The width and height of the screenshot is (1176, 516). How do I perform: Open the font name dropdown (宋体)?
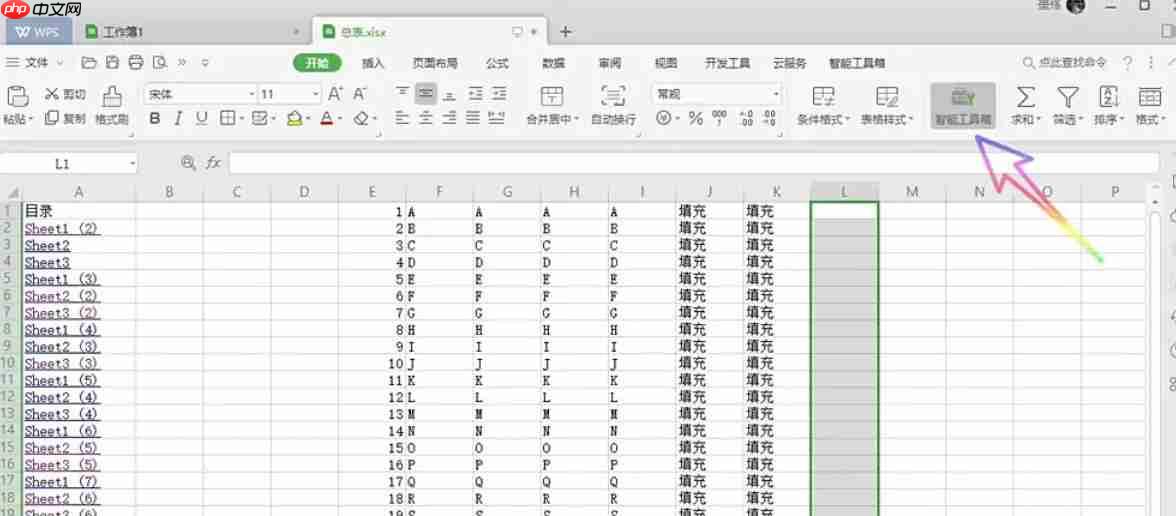pos(252,94)
